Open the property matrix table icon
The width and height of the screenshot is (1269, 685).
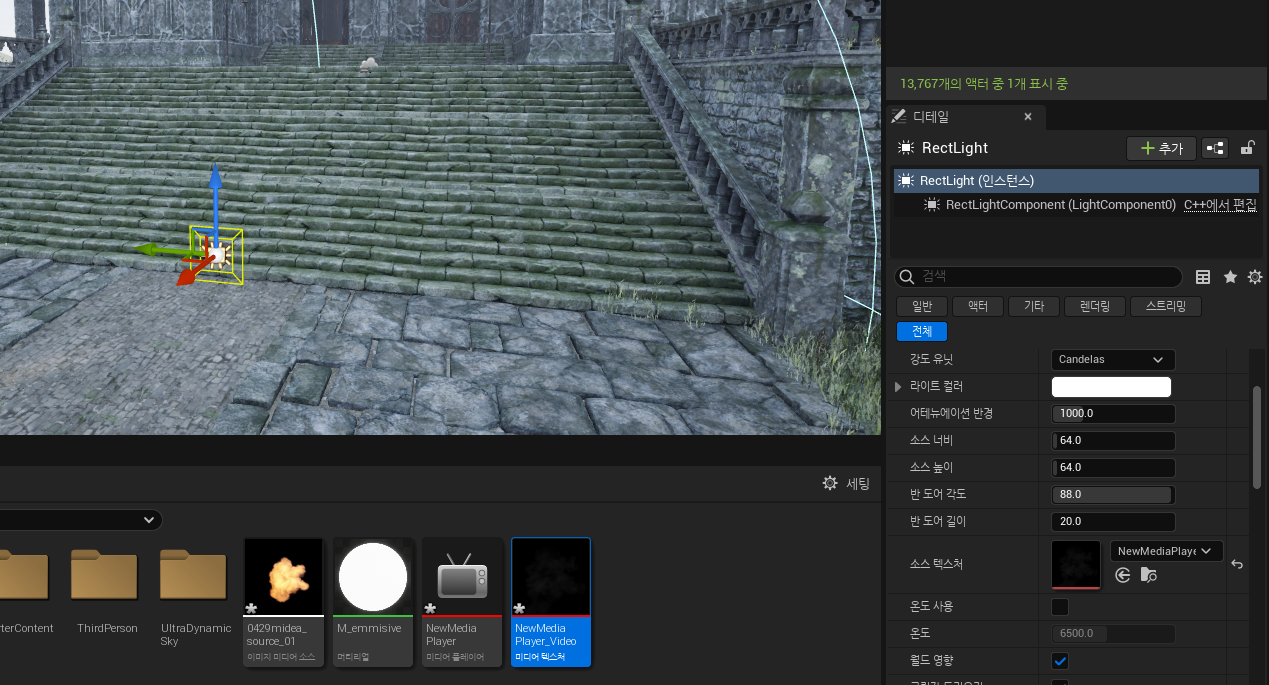(x=1203, y=277)
